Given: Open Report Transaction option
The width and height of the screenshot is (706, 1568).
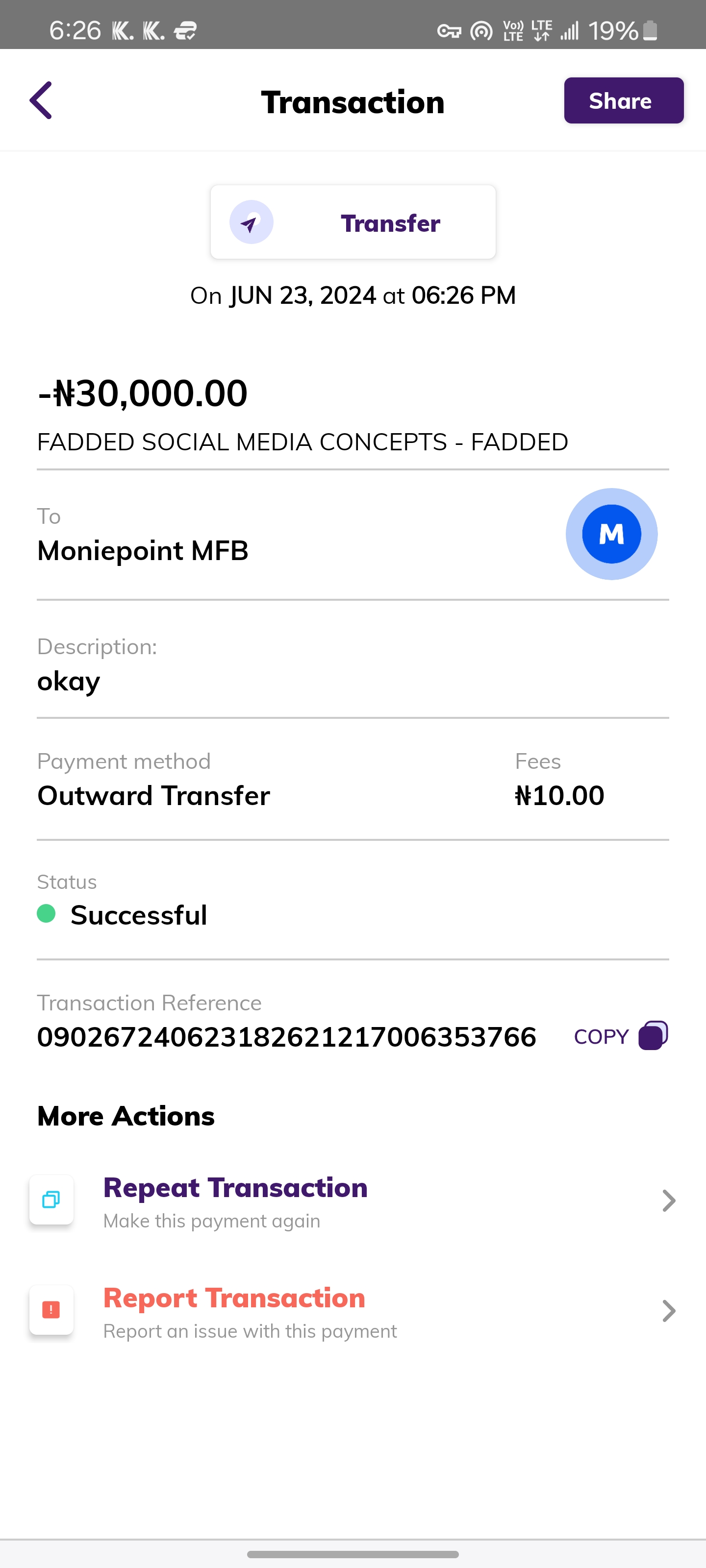Looking at the screenshot, I should click(234, 1298).
